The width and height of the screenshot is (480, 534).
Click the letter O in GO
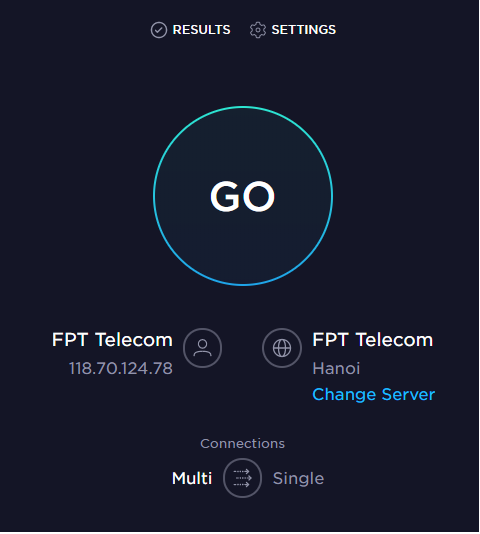tap(259, 197)
